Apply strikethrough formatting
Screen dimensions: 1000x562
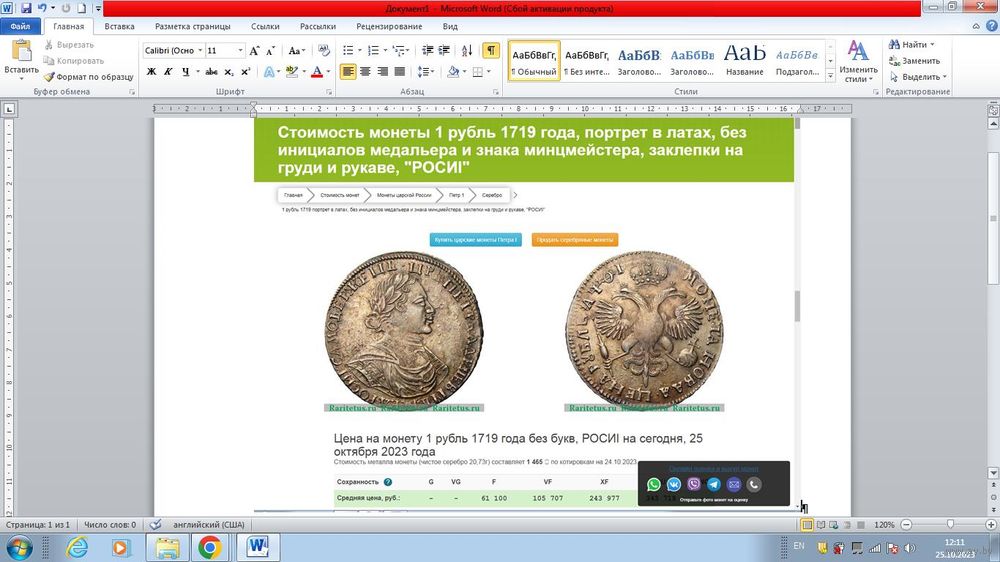211,71
